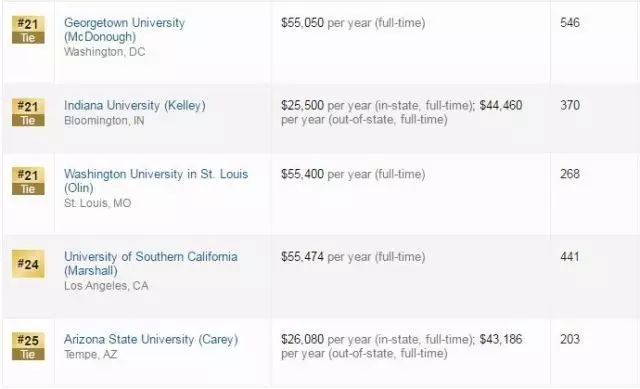The height and width of the screenshot is (389, 640).
Task: Select the $55,400 per year tuition text
Action: coord(353,174)
